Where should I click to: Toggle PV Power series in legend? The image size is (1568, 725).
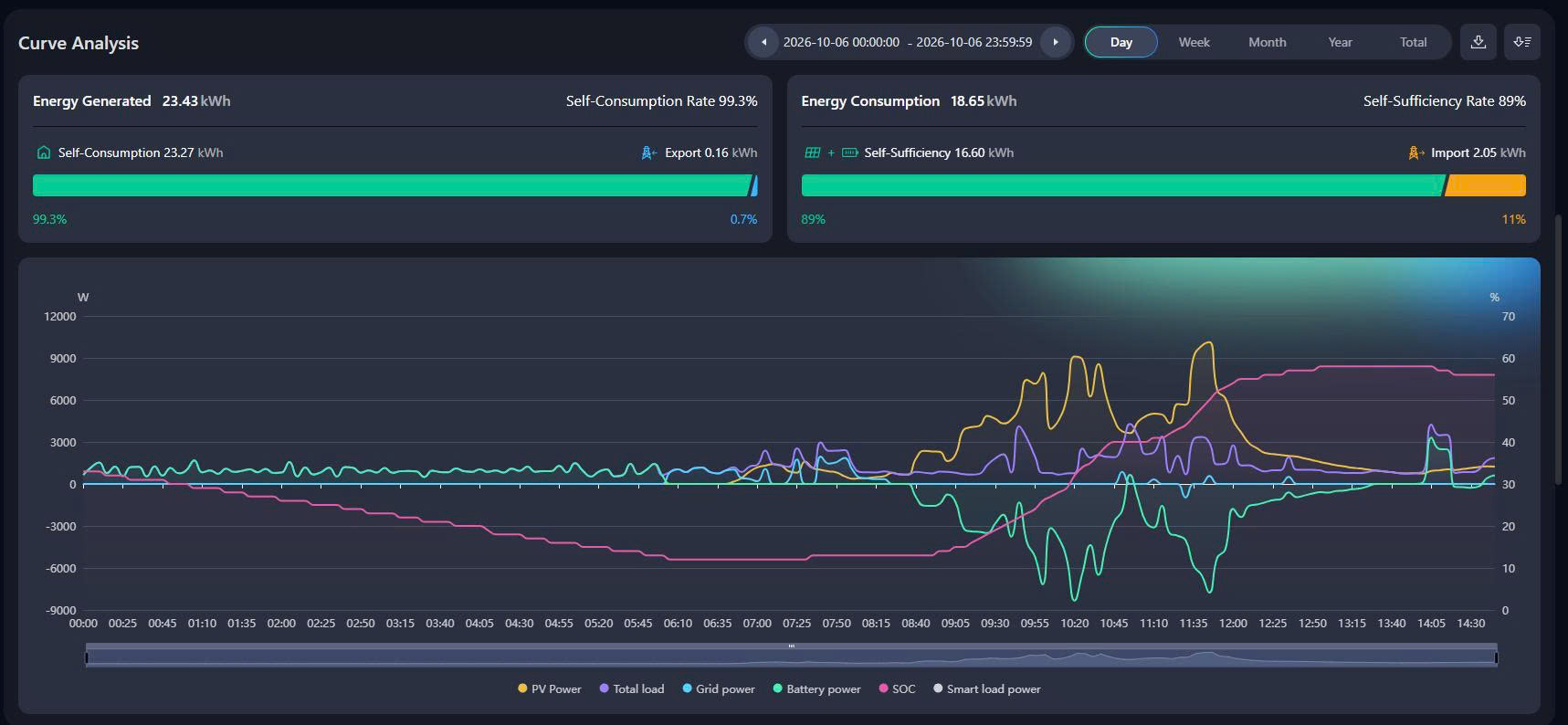coord(550,688)
